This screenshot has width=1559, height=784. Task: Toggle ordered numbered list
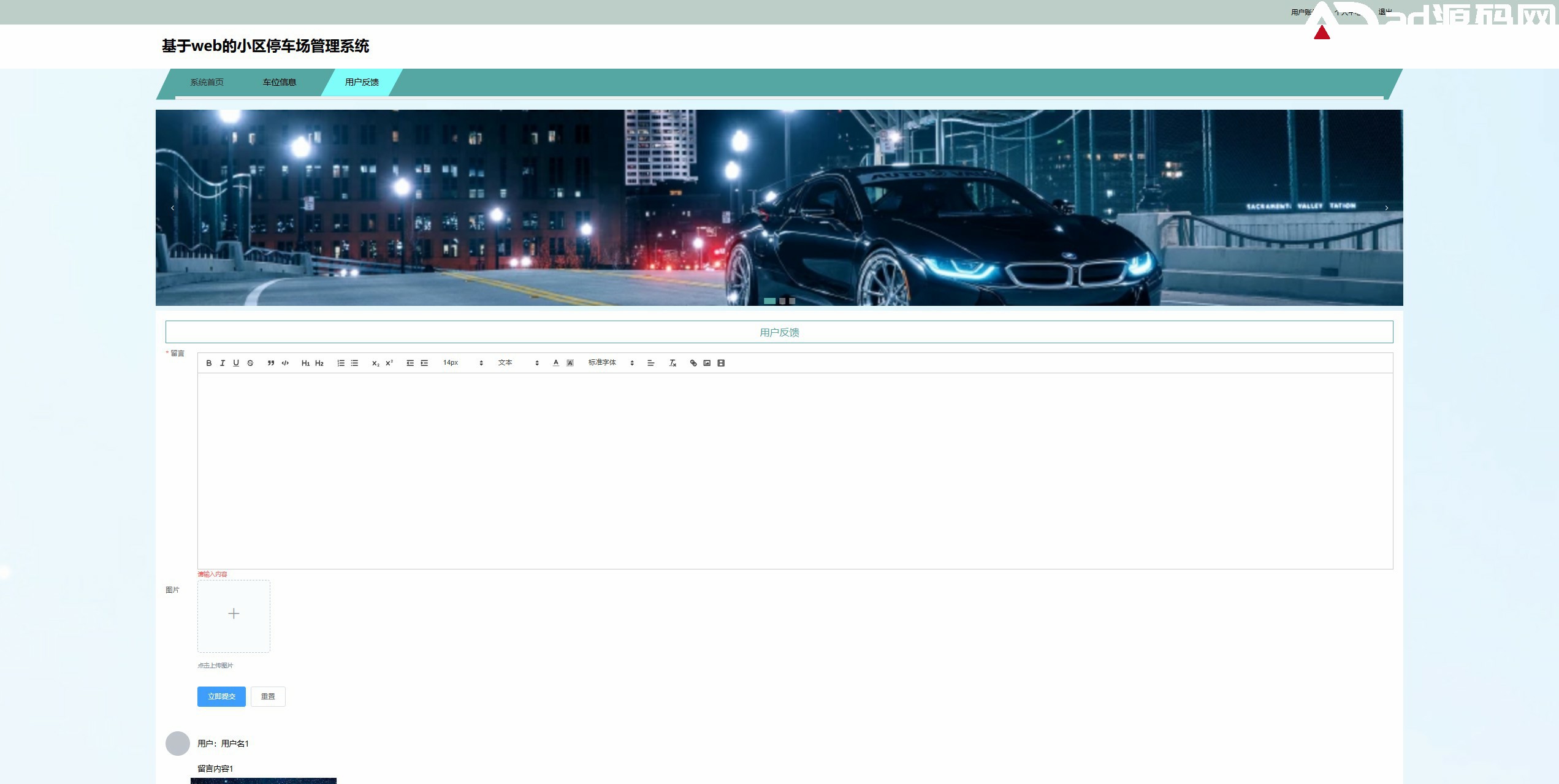click(341, 363)
